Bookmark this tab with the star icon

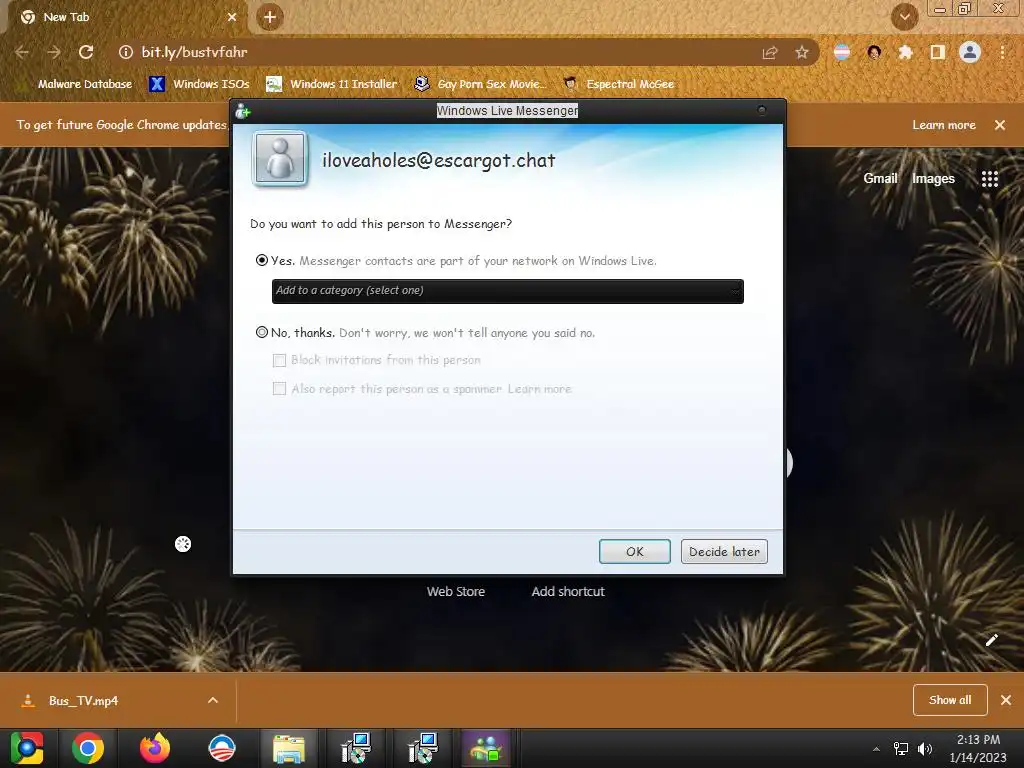(802, 52)
